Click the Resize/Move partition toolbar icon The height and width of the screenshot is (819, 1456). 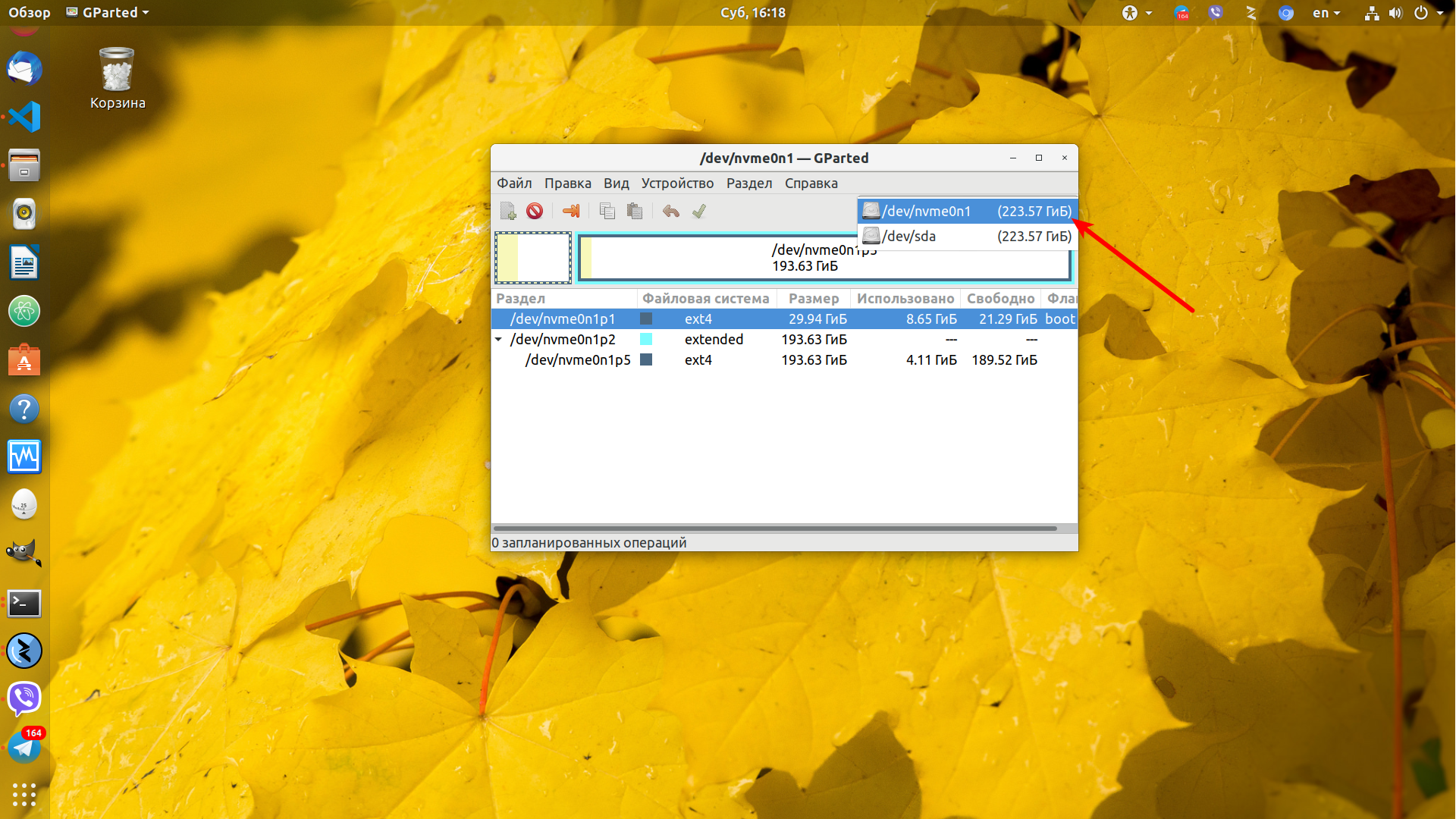coord(571,211)
